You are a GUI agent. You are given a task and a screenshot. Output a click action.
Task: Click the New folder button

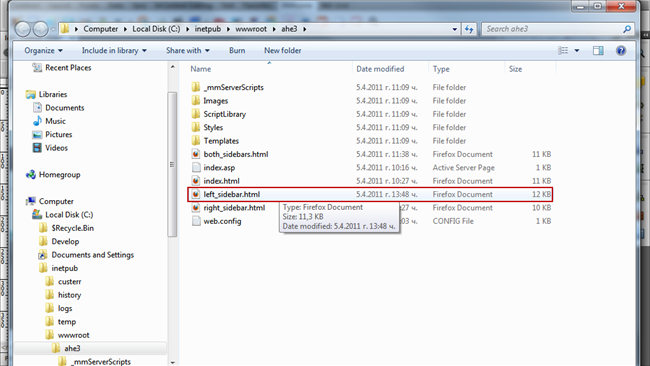pos(283,51)
